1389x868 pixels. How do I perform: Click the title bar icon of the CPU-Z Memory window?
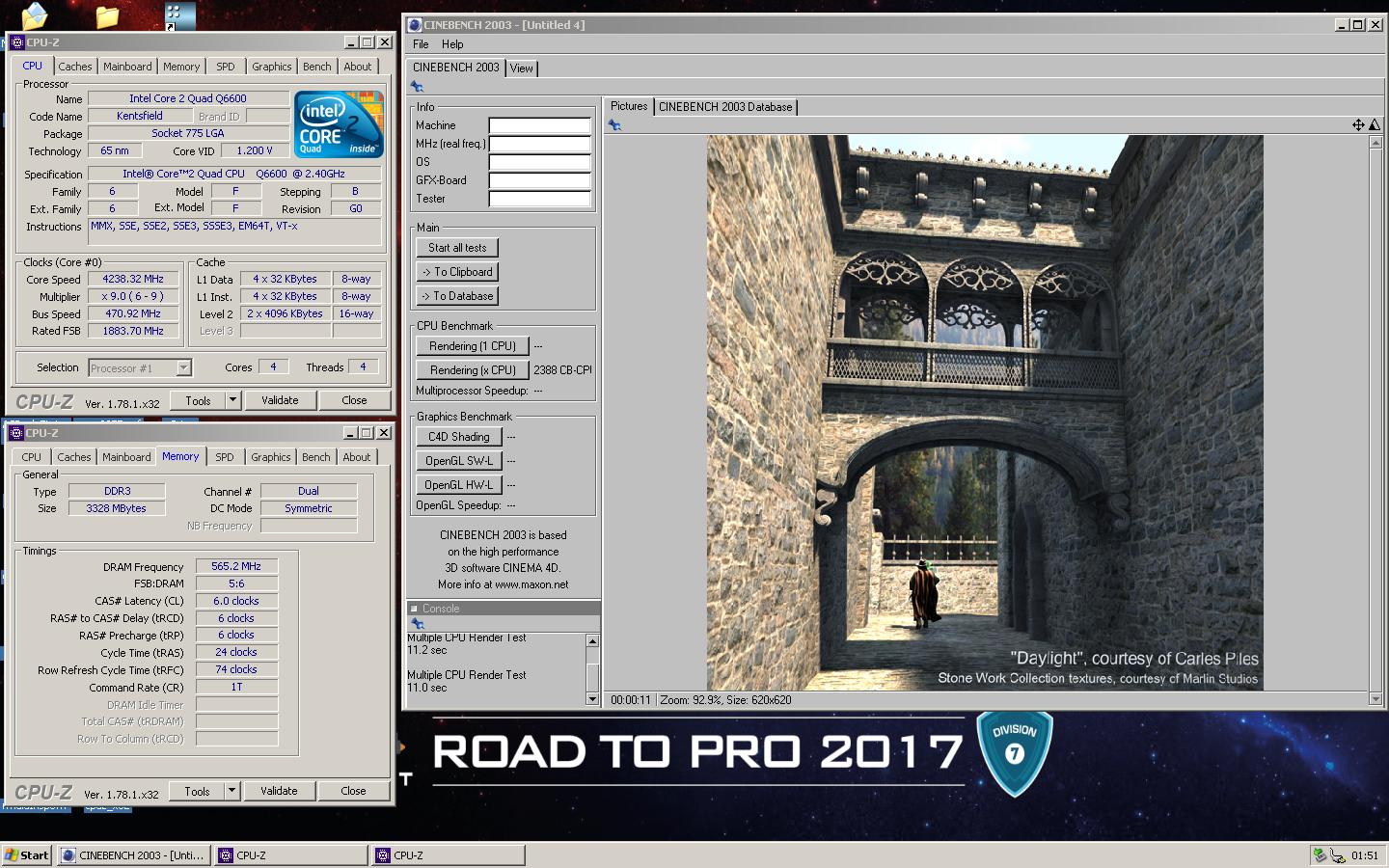[17, 433]
